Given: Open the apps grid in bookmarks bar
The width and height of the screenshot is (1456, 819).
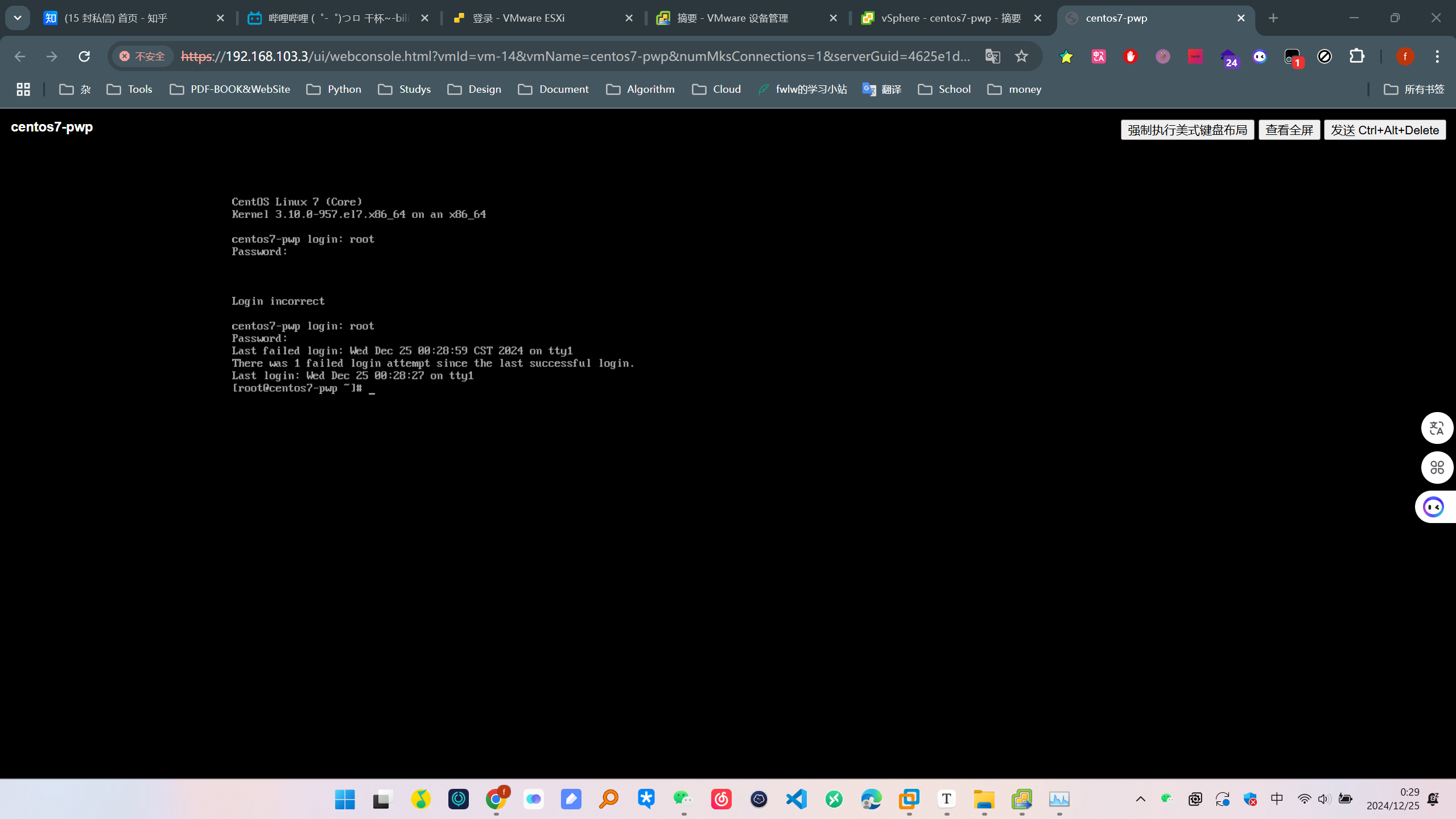Looking at the screenshot, I should tap(23, 89).
